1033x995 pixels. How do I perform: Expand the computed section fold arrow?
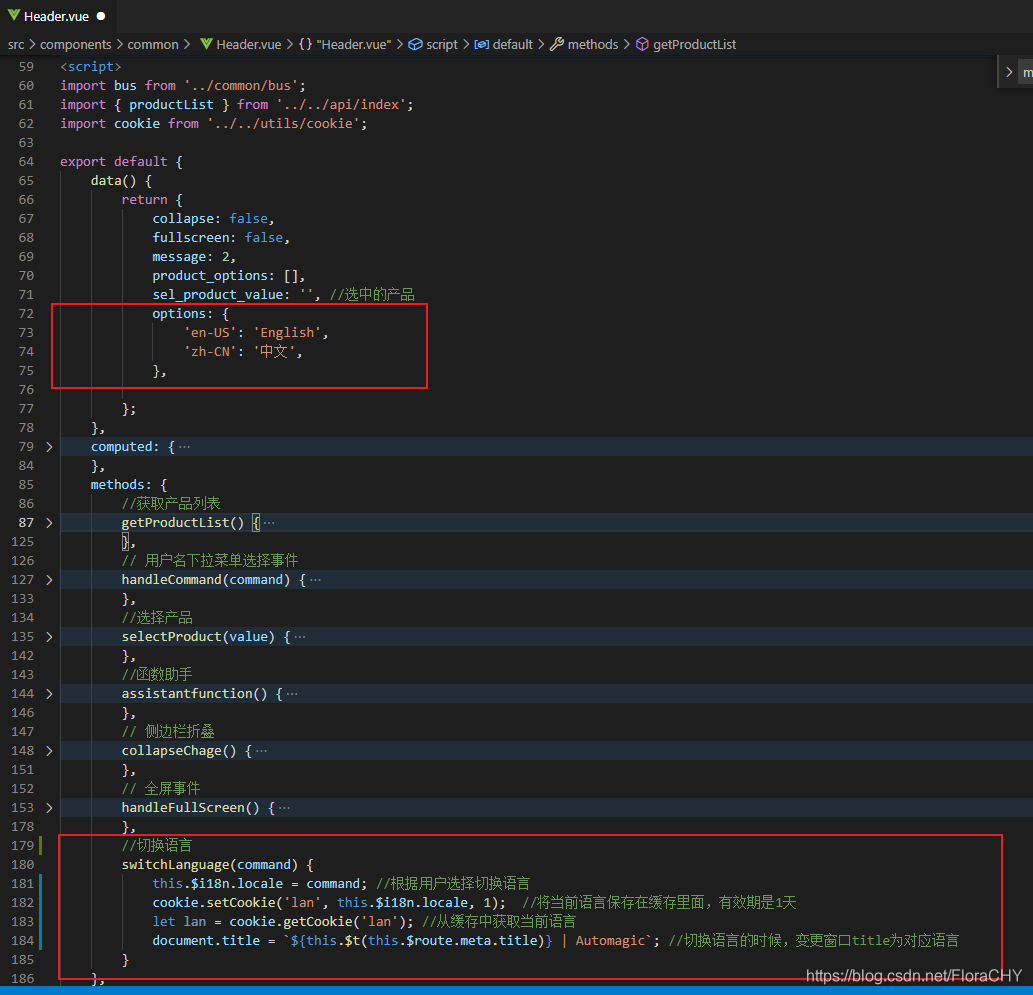[48, 446]
